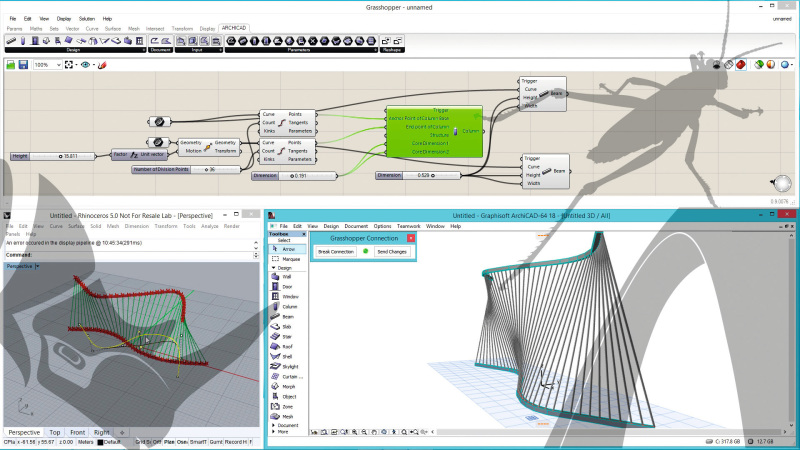Click the Grasshopper save document floppy icon

pos(23,65)
